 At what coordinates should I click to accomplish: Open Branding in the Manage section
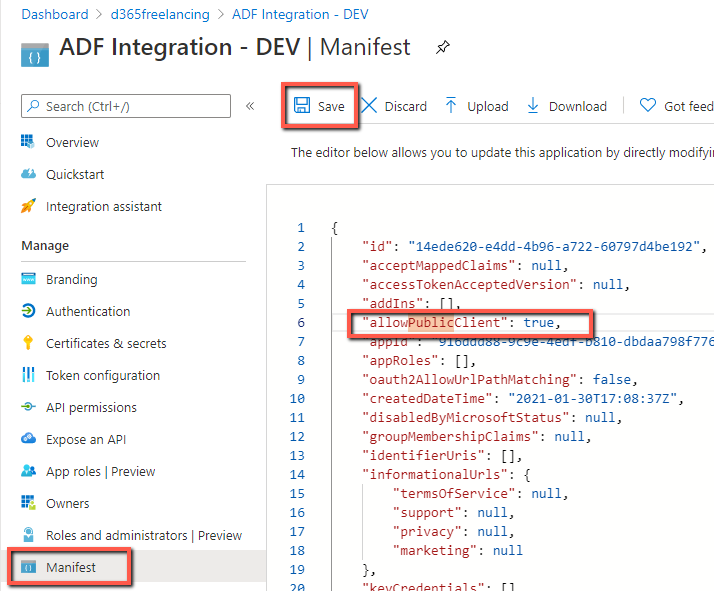pyautogui.click(x=71, y=279)
